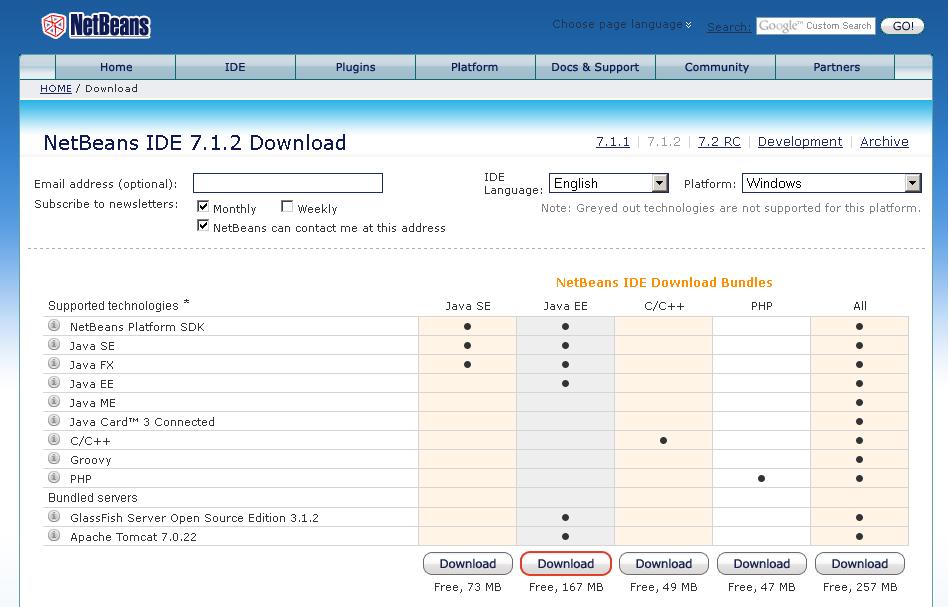Go to the Plugins navigation tab
This screenshot has height=607, width=949.
coord(355,67)
